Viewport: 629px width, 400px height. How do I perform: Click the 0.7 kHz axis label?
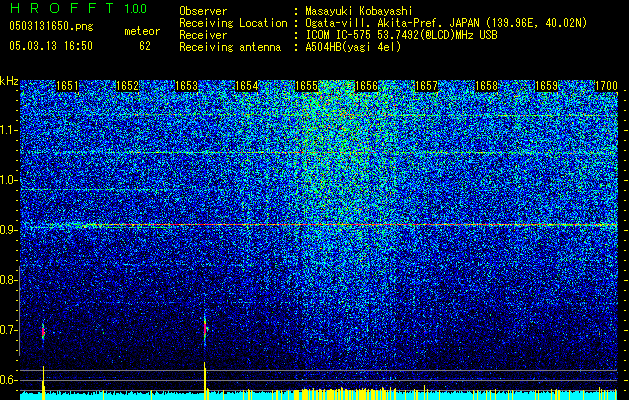coord(7,330)
